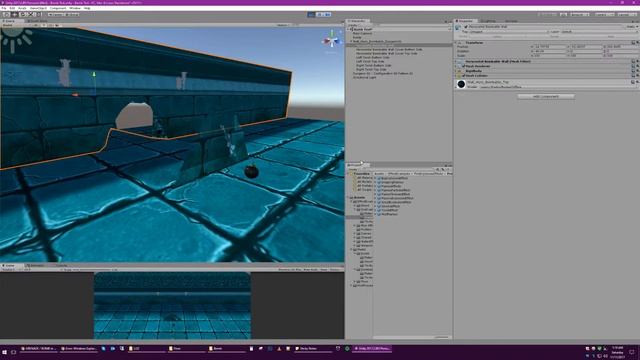Switch to the Unity taskbar window button
Image resolution: width=640 pixels, height=360 pixels.
[372, 349]
